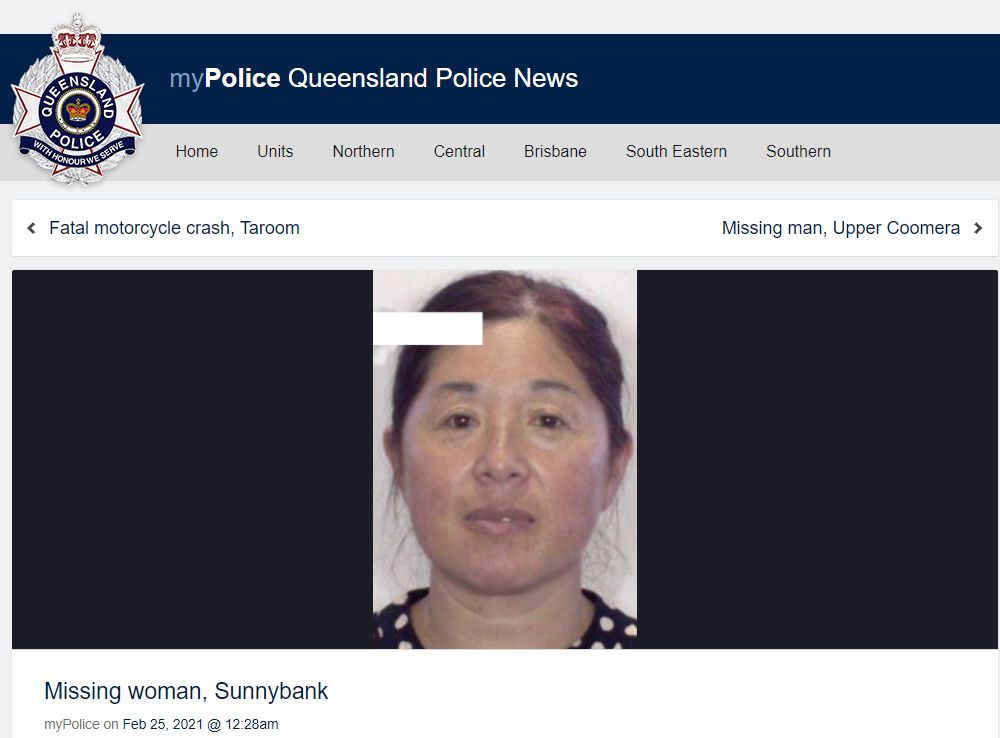The image size is (1000, 738).
Task: Click myPolice Queensland Police News site title
Action: 374,78
